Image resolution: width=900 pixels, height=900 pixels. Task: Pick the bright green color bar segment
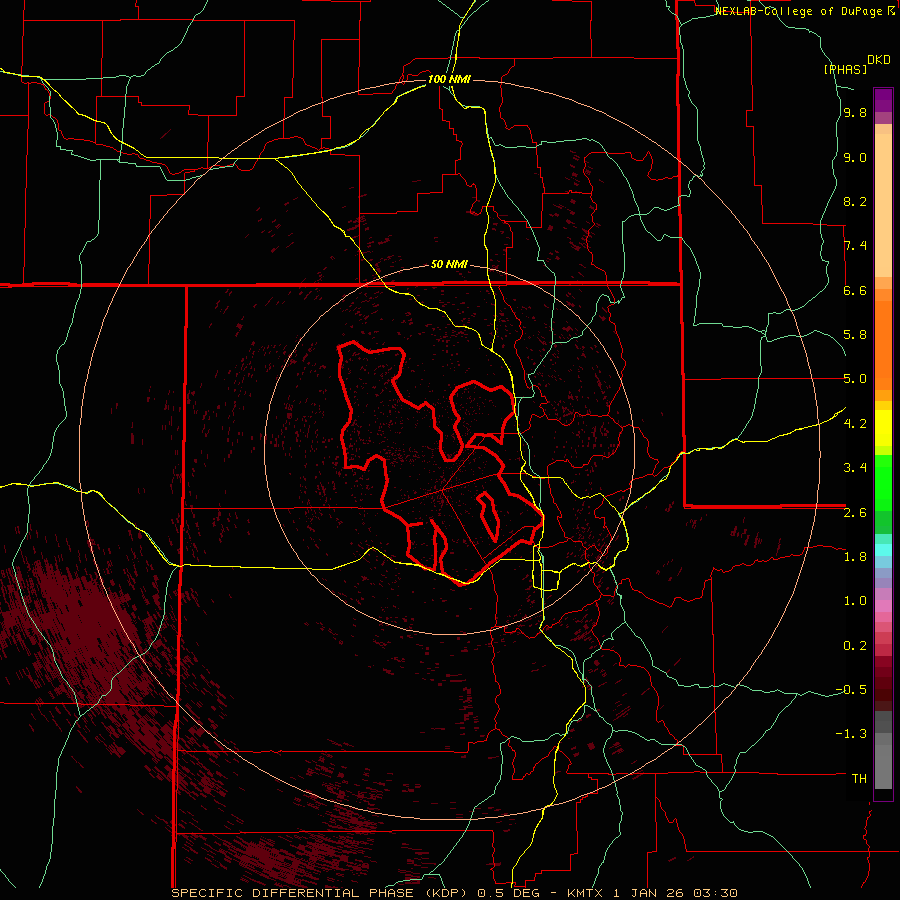883,483
